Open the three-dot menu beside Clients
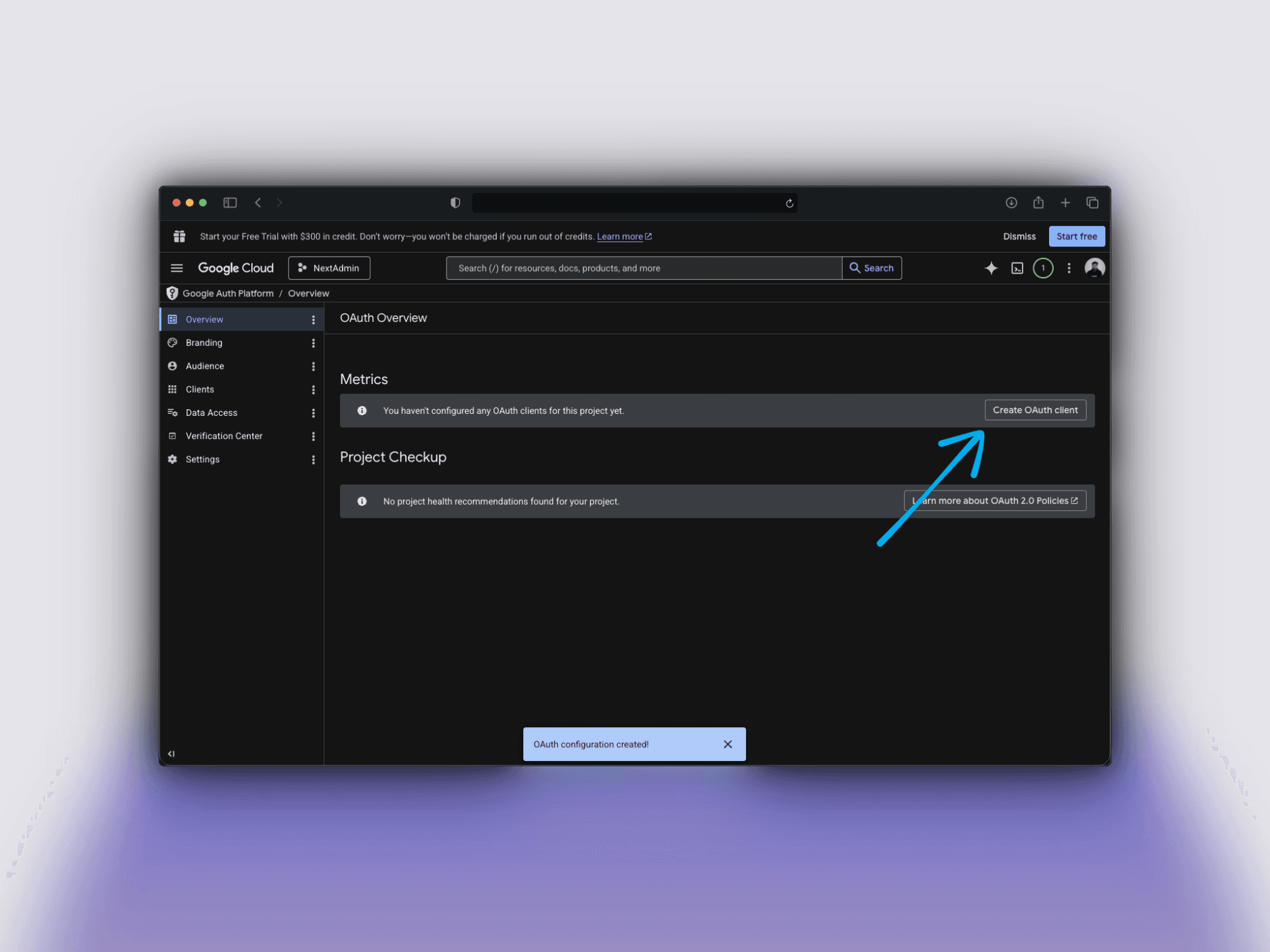 [x=313, y=389]
